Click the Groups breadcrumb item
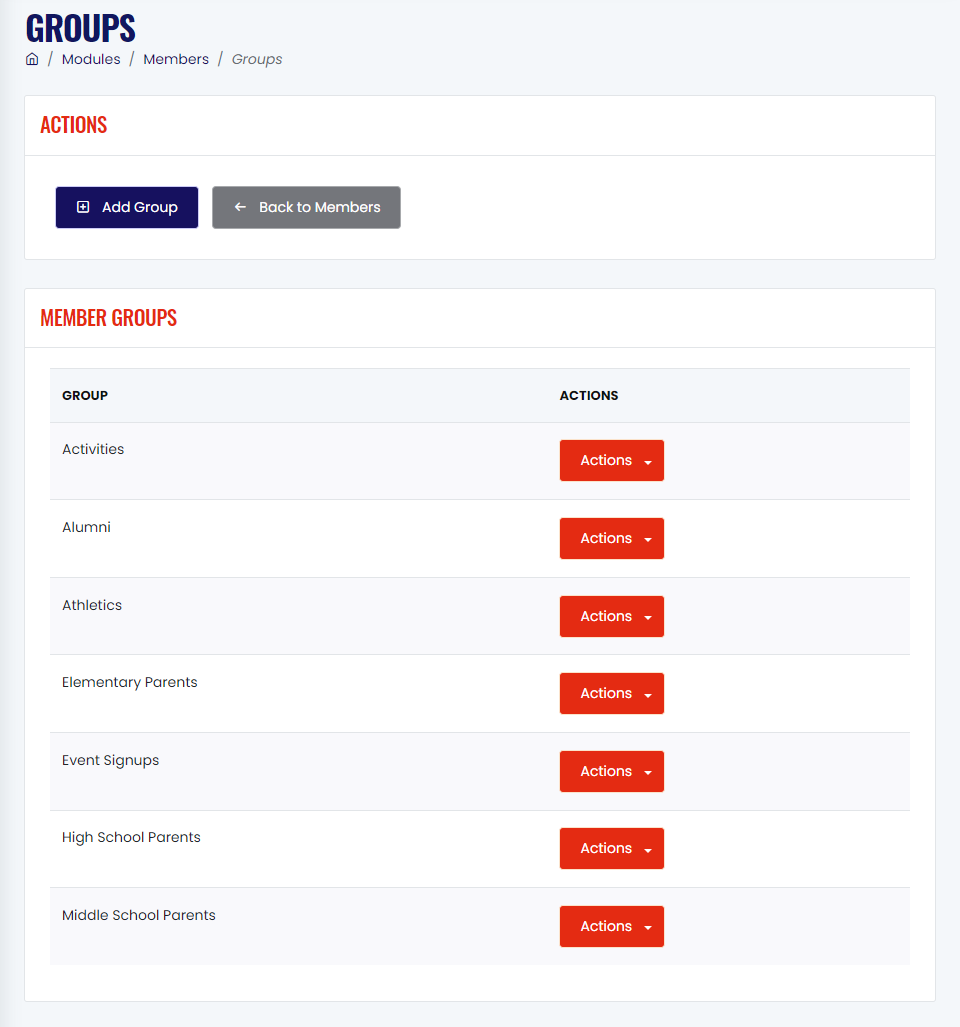The height and width of the screenshot is (1027, 960). tap(257, 59)
